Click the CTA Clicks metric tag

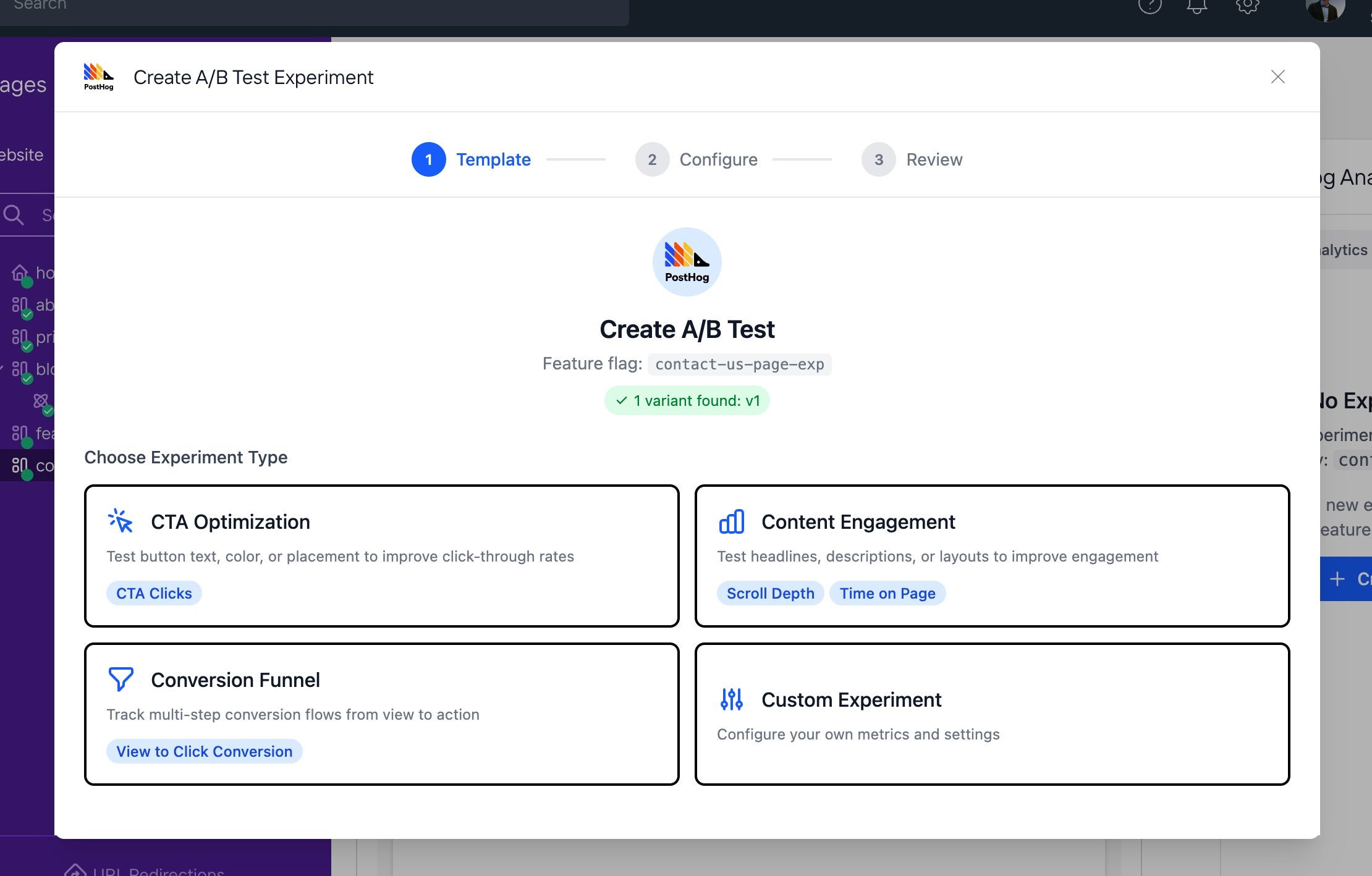[154, 593]
